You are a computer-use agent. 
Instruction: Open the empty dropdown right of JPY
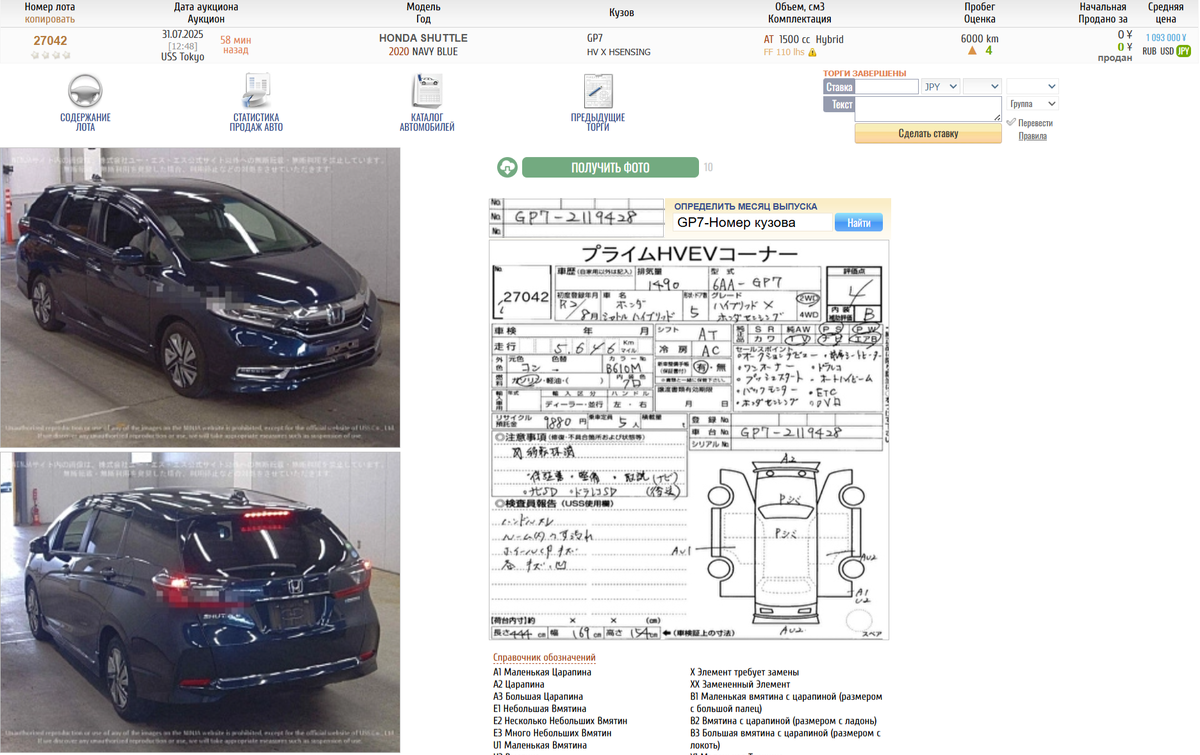click(x=982, y=87)
